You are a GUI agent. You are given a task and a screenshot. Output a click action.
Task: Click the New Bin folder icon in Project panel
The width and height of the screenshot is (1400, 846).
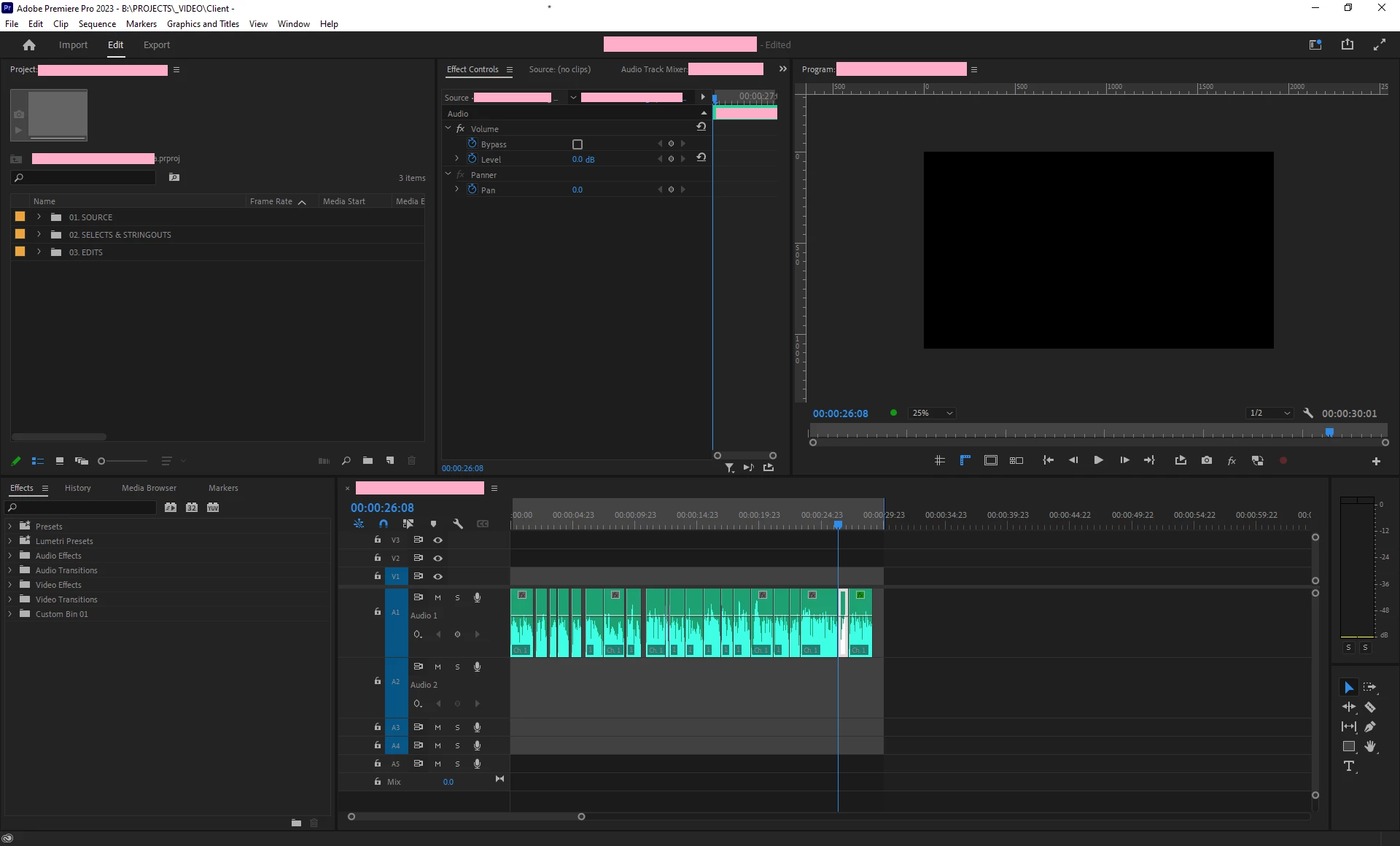click(367, 461)
